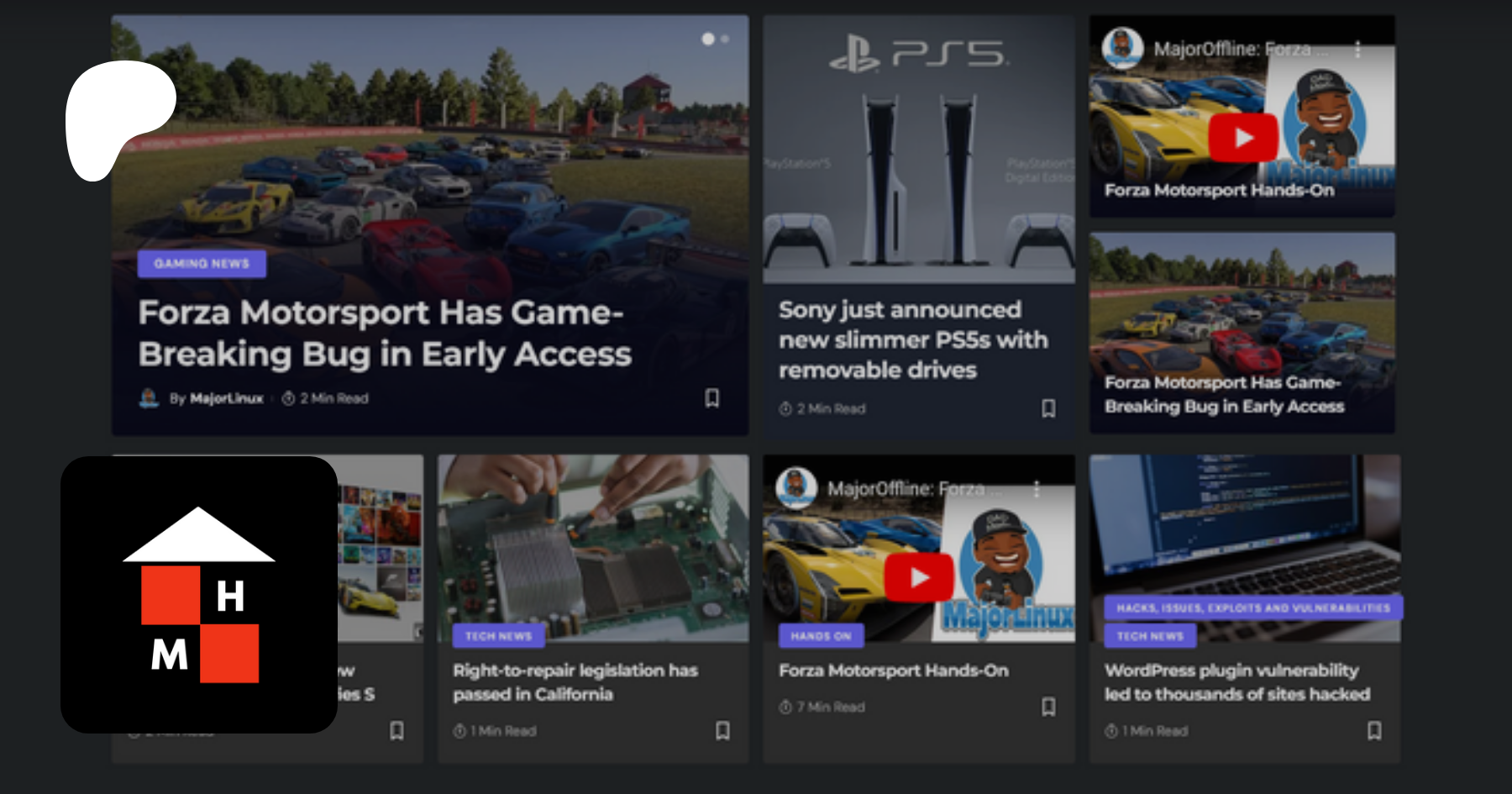Select the first carousel slide dot
This screenshot has width=1512, height=794.
coord(708,39)
